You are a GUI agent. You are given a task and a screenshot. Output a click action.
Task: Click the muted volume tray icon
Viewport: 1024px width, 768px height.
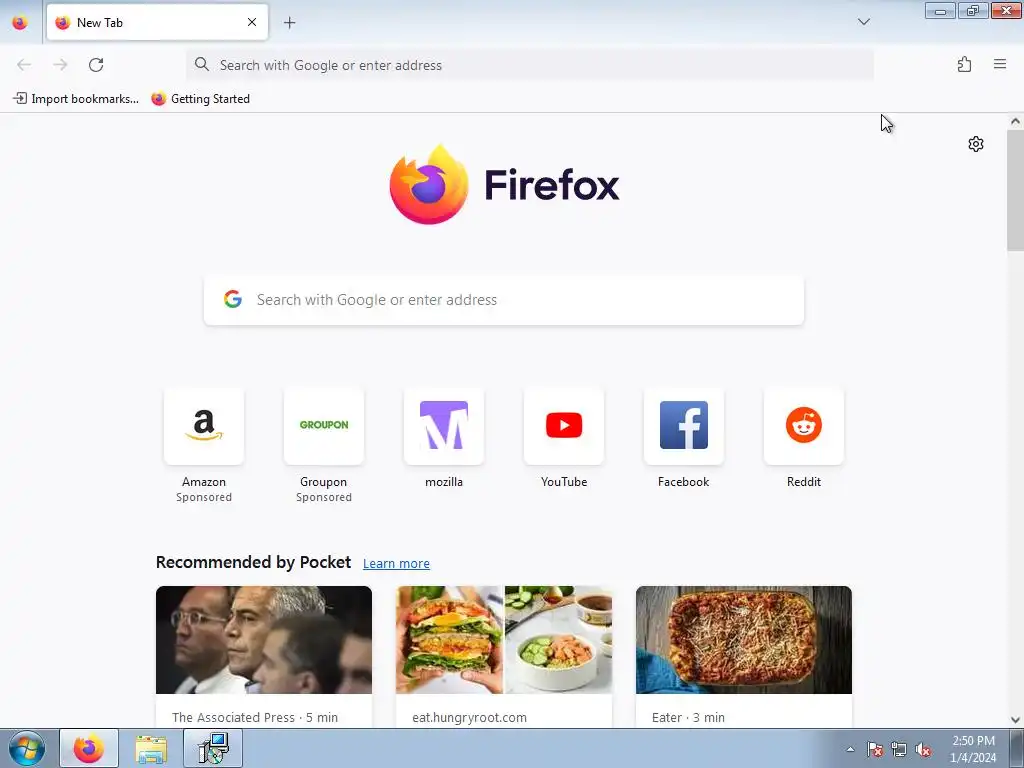923,749
